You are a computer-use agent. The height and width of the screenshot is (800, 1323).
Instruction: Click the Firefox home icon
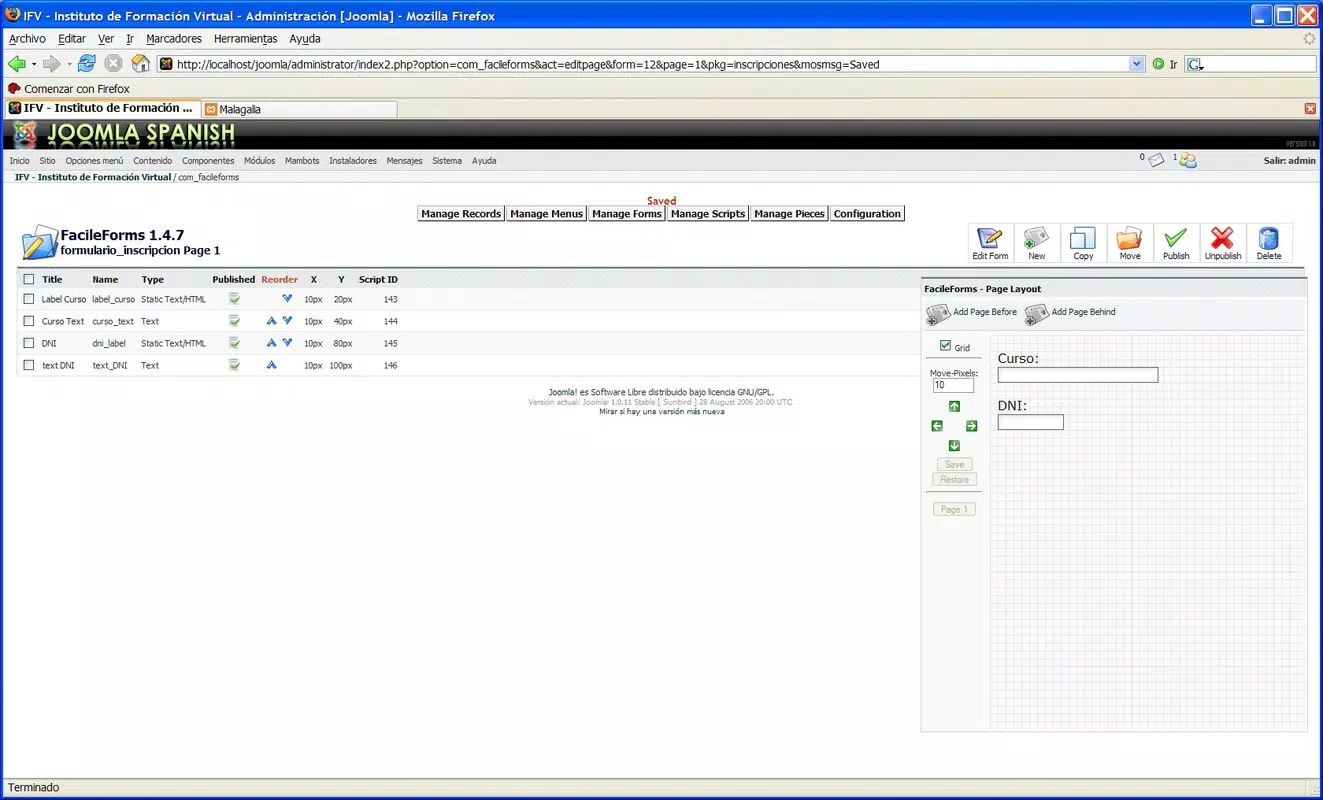[141, 64]
